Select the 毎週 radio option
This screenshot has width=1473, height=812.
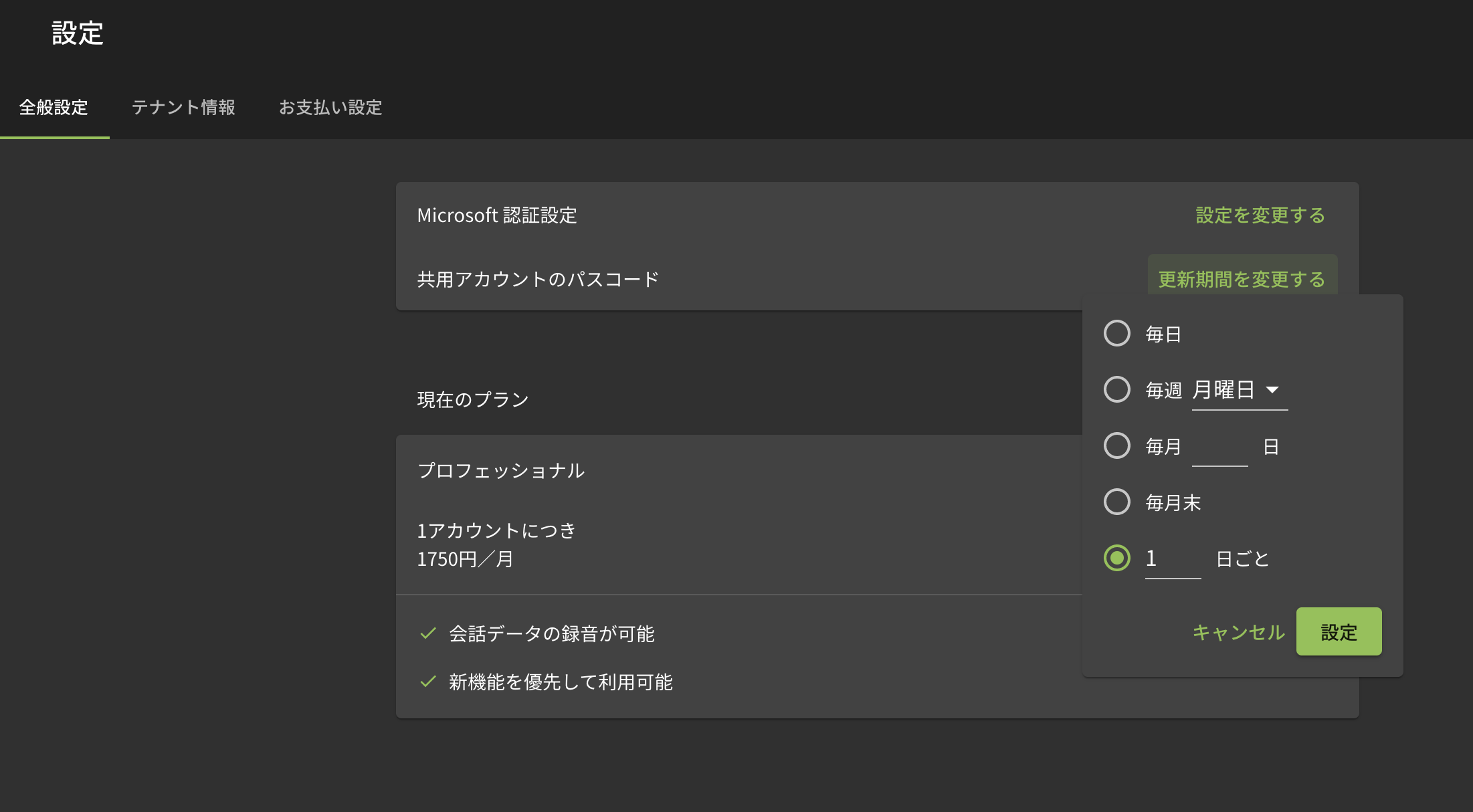(1116, 389)
